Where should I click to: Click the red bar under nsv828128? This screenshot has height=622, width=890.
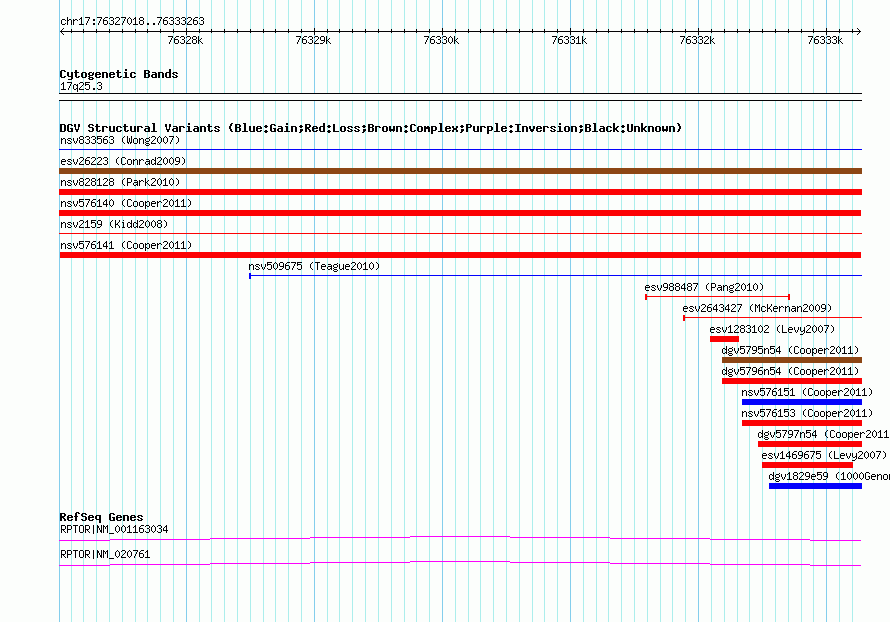pos(460,192)
